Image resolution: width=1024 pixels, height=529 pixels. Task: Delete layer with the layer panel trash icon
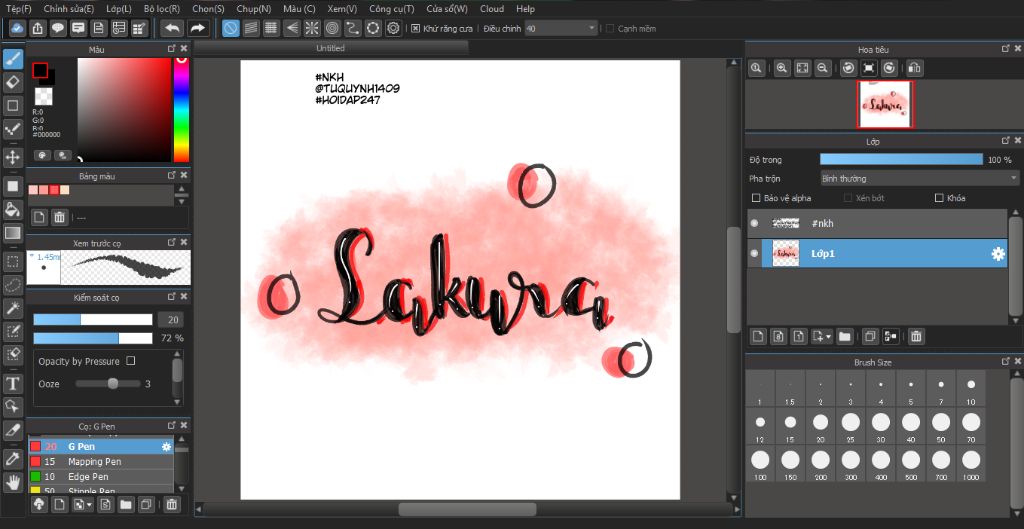pos(916,336)
